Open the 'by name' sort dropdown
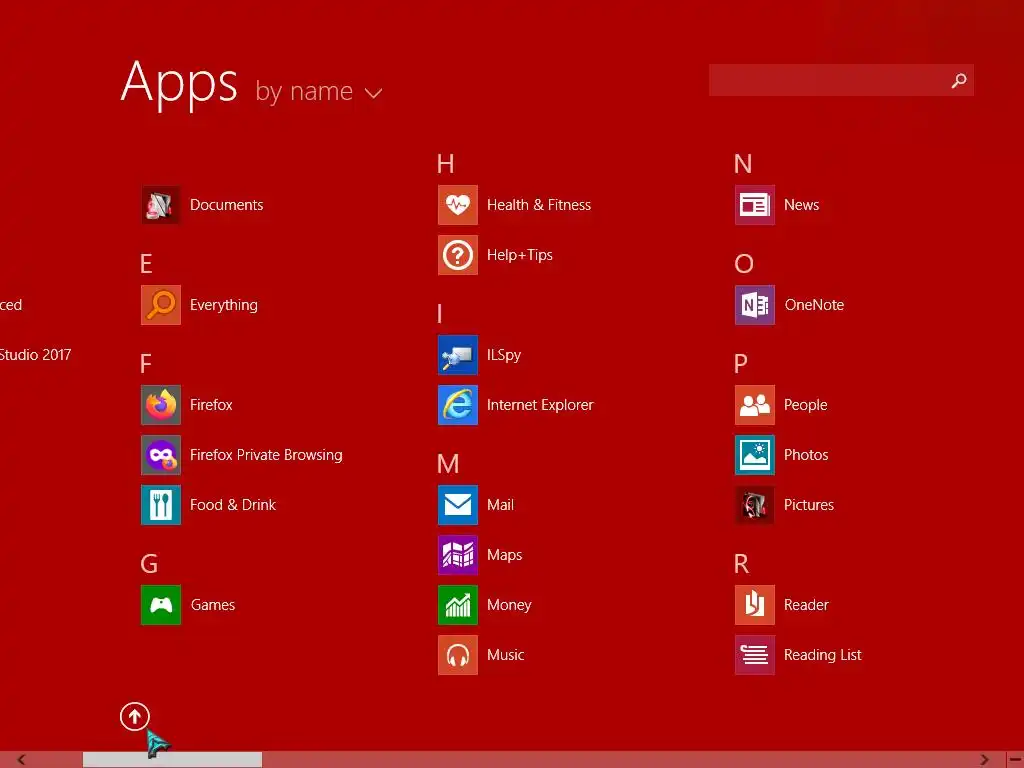1024x768 pixels. pos(319,91)
